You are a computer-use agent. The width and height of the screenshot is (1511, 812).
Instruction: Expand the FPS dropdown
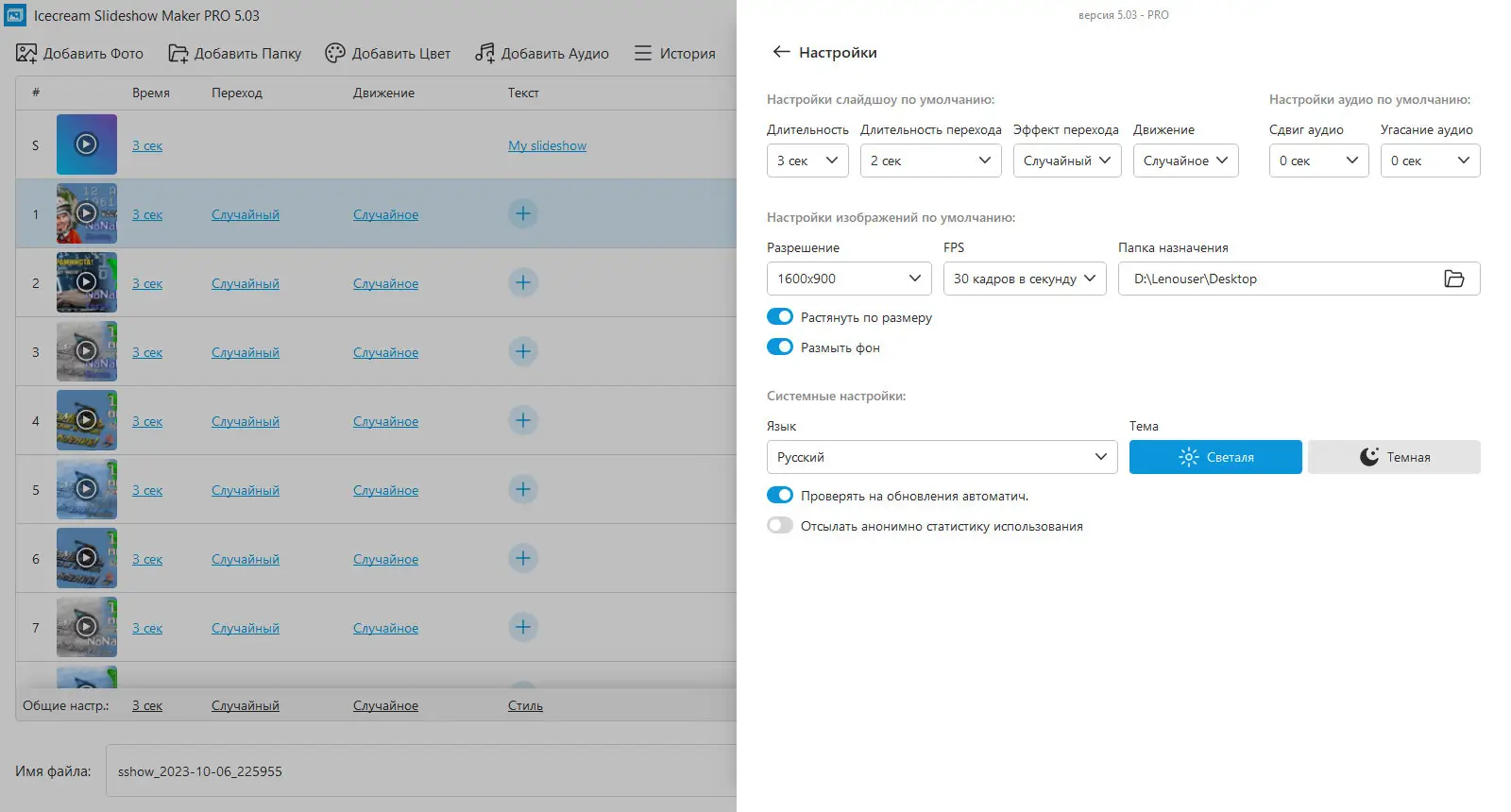(x=1024, y=279)
